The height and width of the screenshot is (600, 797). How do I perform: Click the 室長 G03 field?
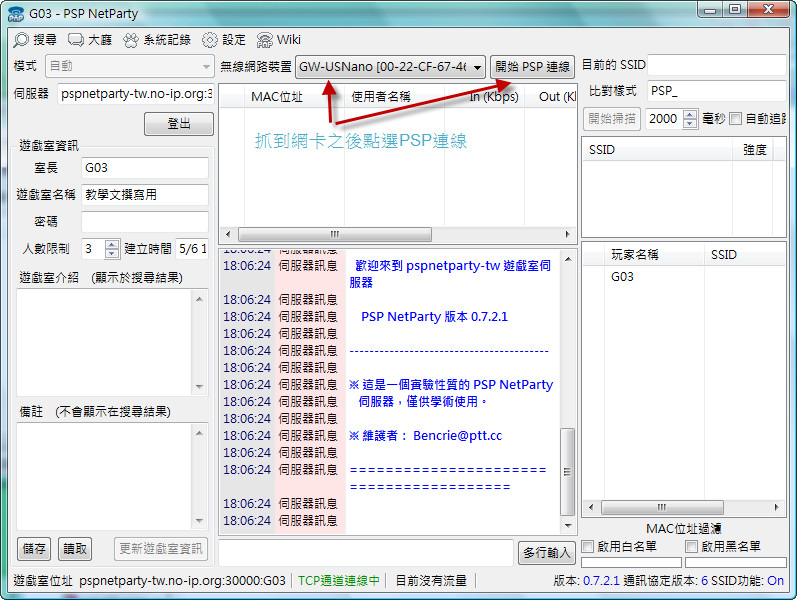tap(145, 168)
